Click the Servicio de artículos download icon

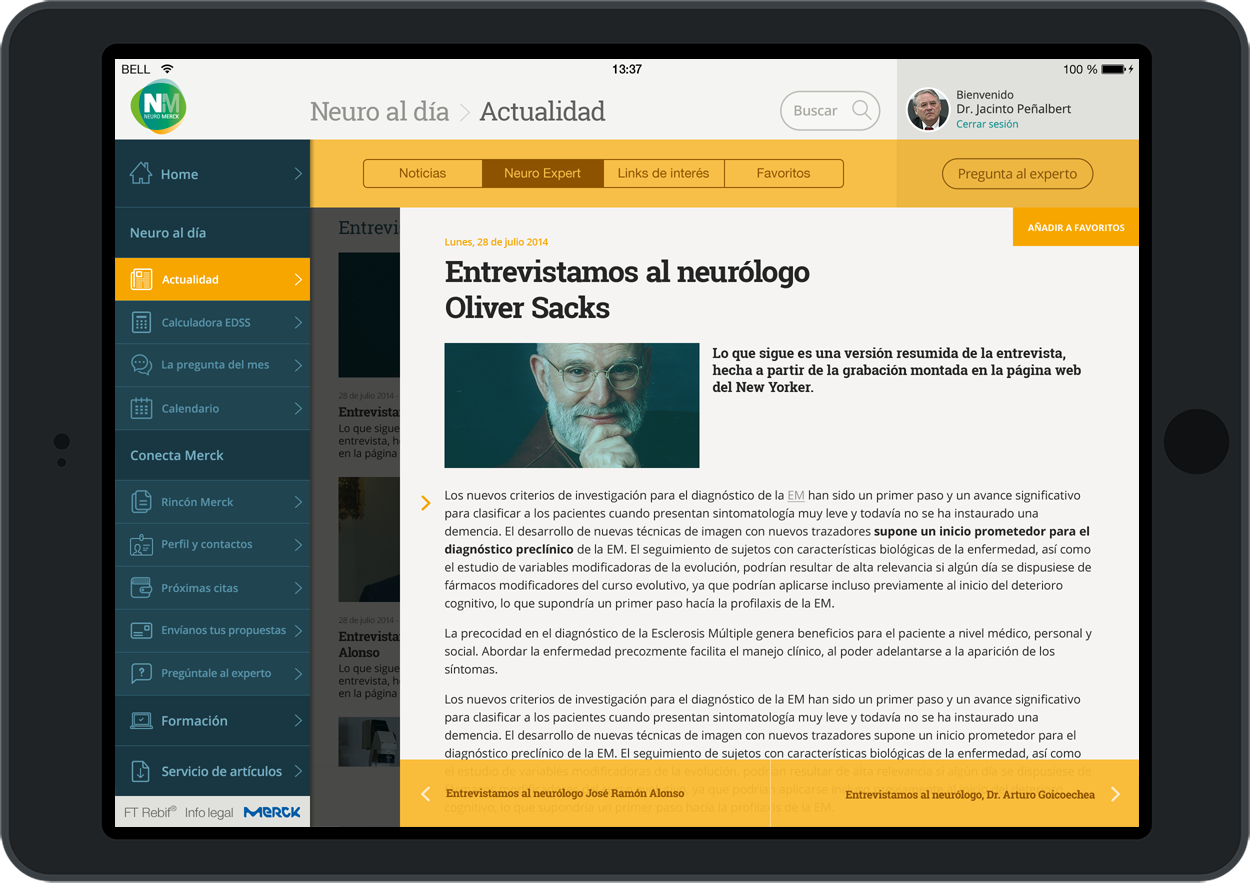point(142,771)
